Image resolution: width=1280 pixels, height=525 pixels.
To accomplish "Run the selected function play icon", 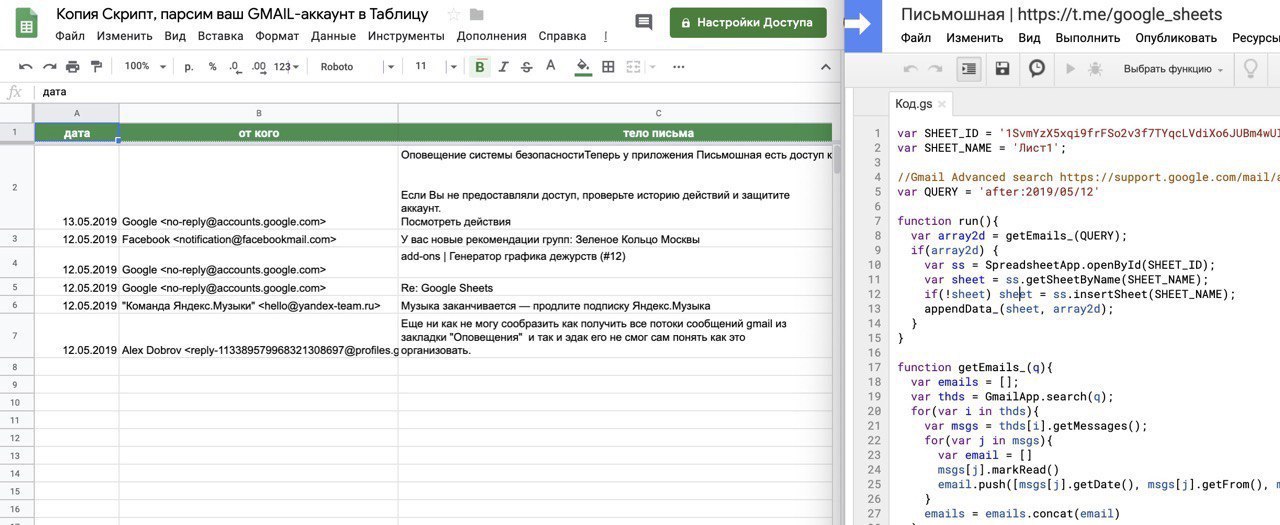I will point(1070,69).
